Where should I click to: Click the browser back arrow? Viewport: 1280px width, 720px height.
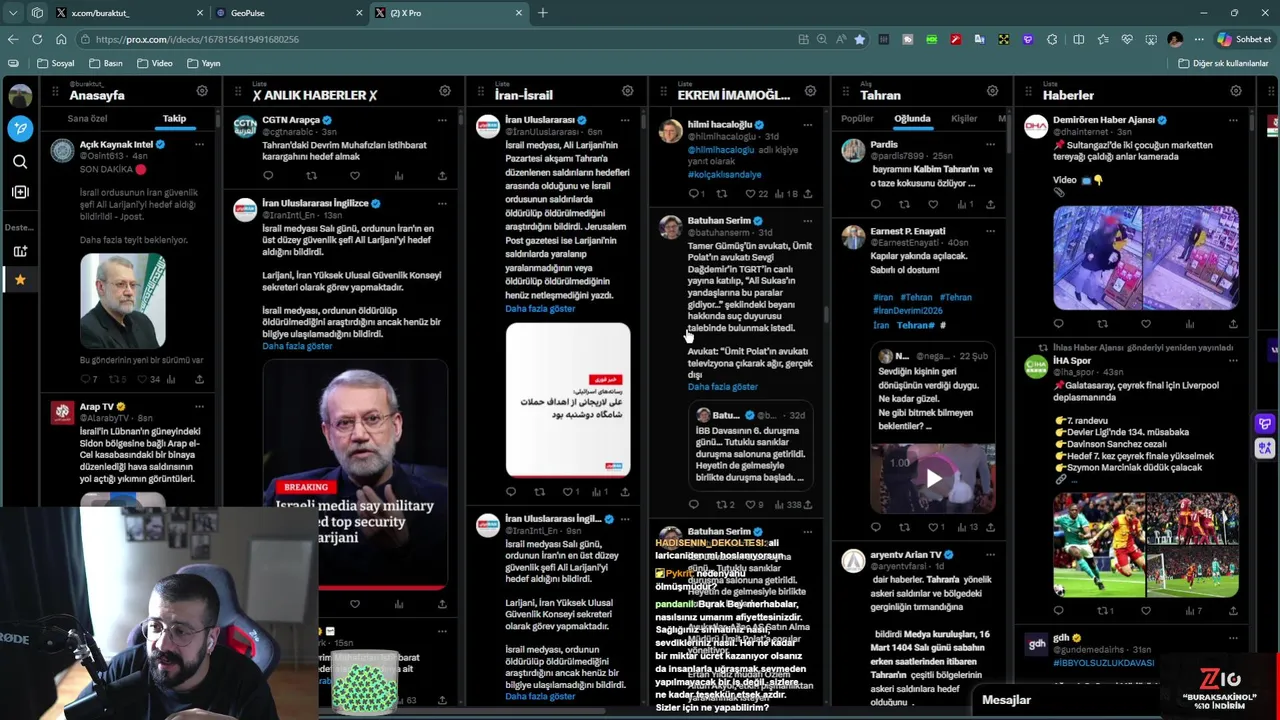click(13, 39)
